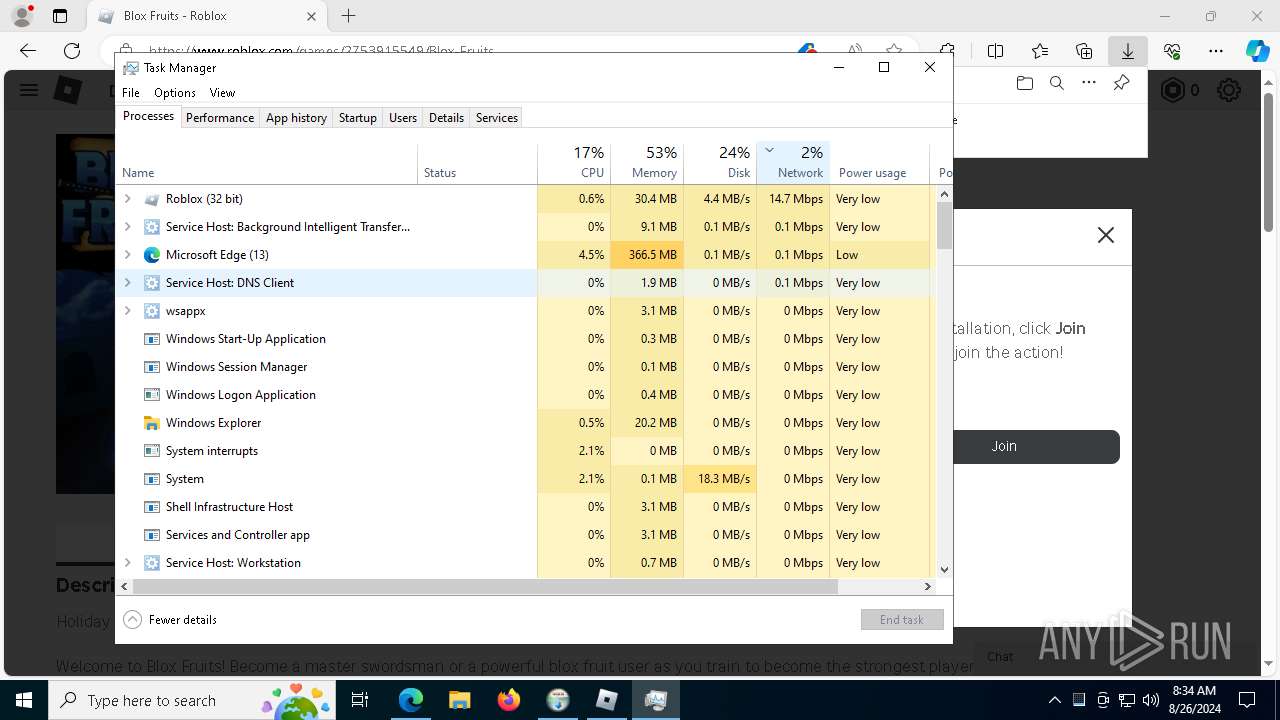Expand the Roblox (32 bit) process group
This screenshot has height=720, width=1280.
pos(127,199)
